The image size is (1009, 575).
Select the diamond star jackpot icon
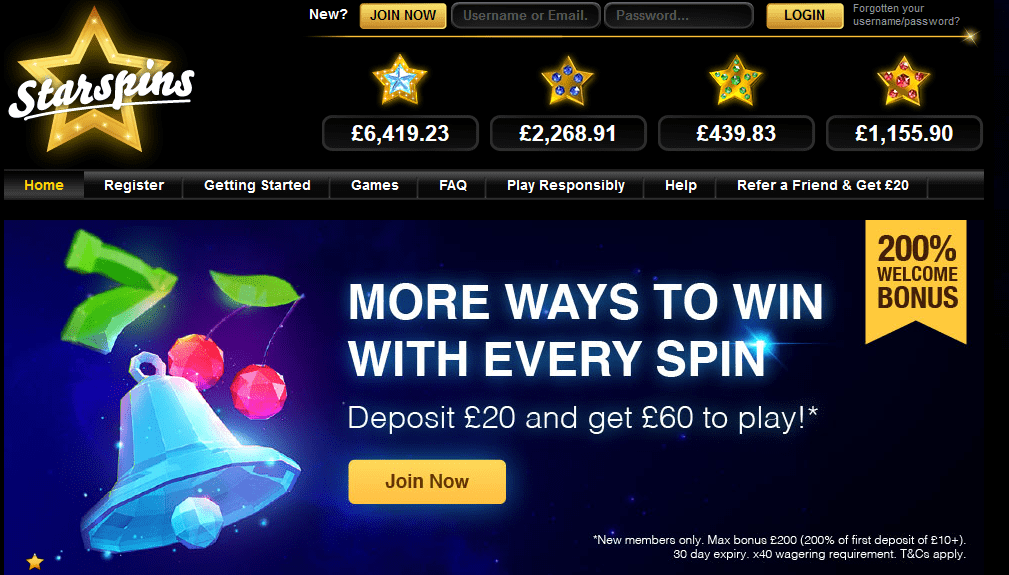[x=400, y=80]
